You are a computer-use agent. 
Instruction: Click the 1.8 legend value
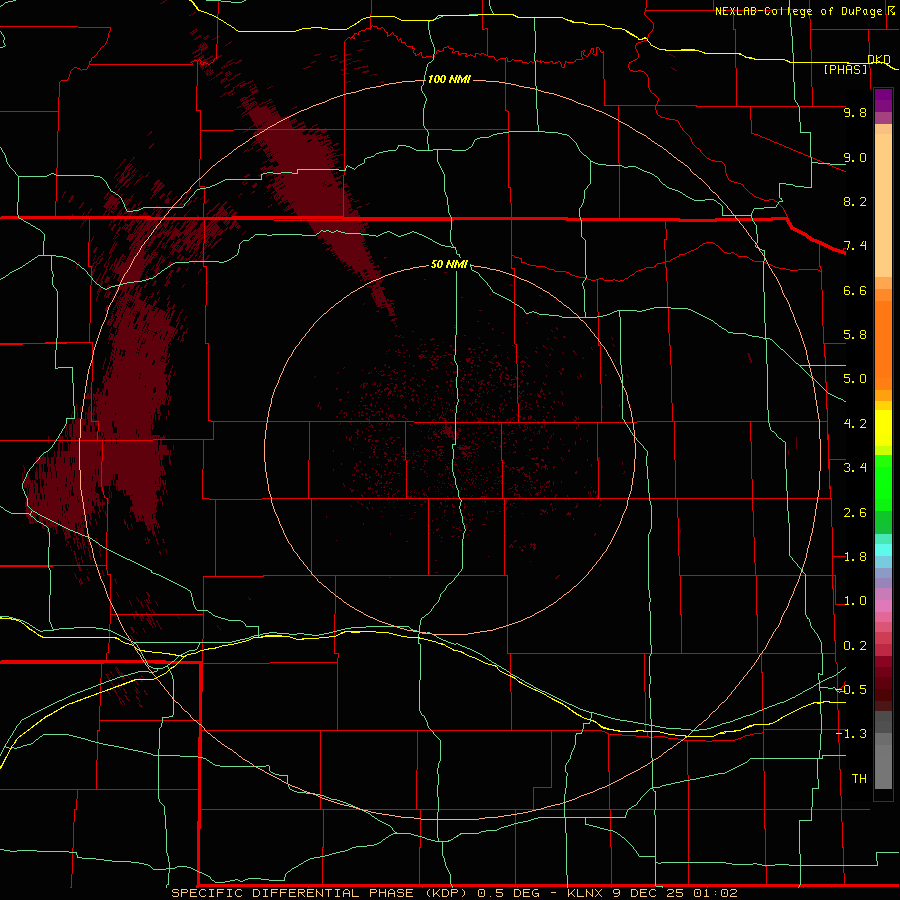855,557
